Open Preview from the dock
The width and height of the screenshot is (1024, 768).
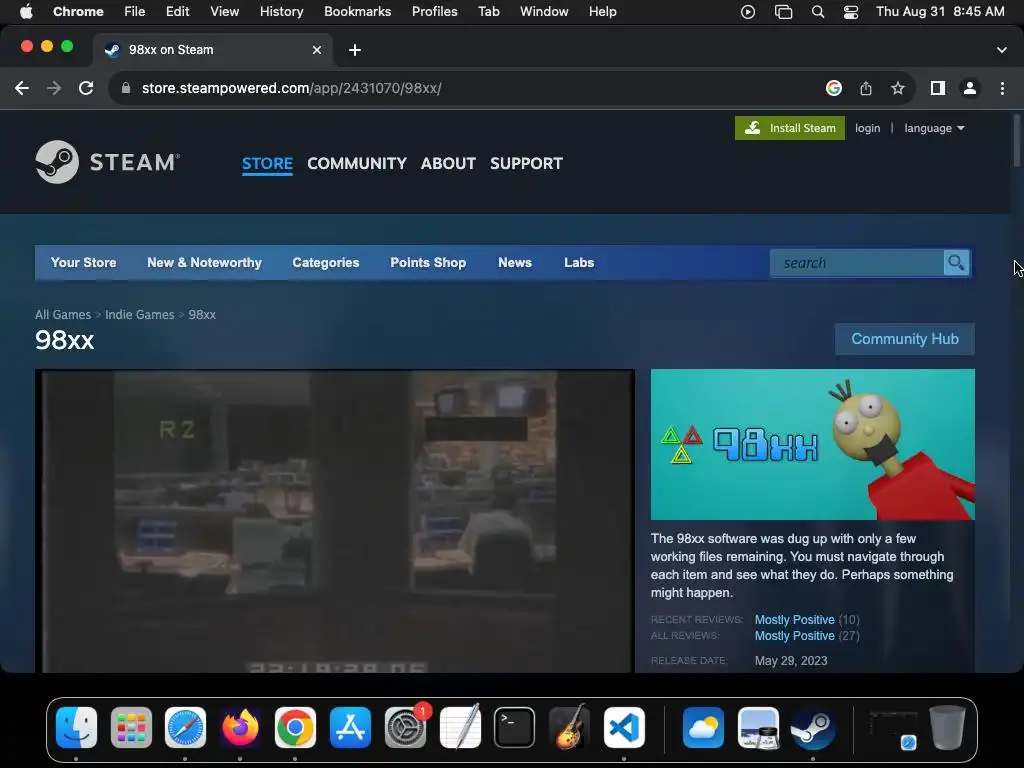pyautogui.click(x=758, y=727)
